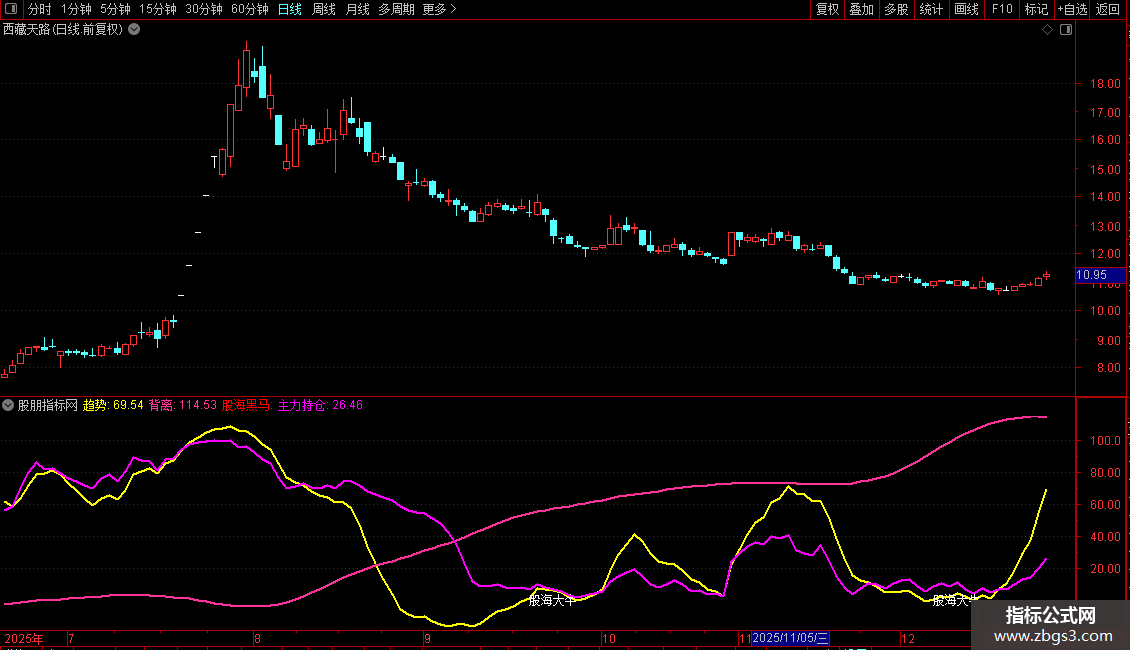Select the 60分钟 period
The height and width of the screenshot is (650, 1130).
pos(249,9)
